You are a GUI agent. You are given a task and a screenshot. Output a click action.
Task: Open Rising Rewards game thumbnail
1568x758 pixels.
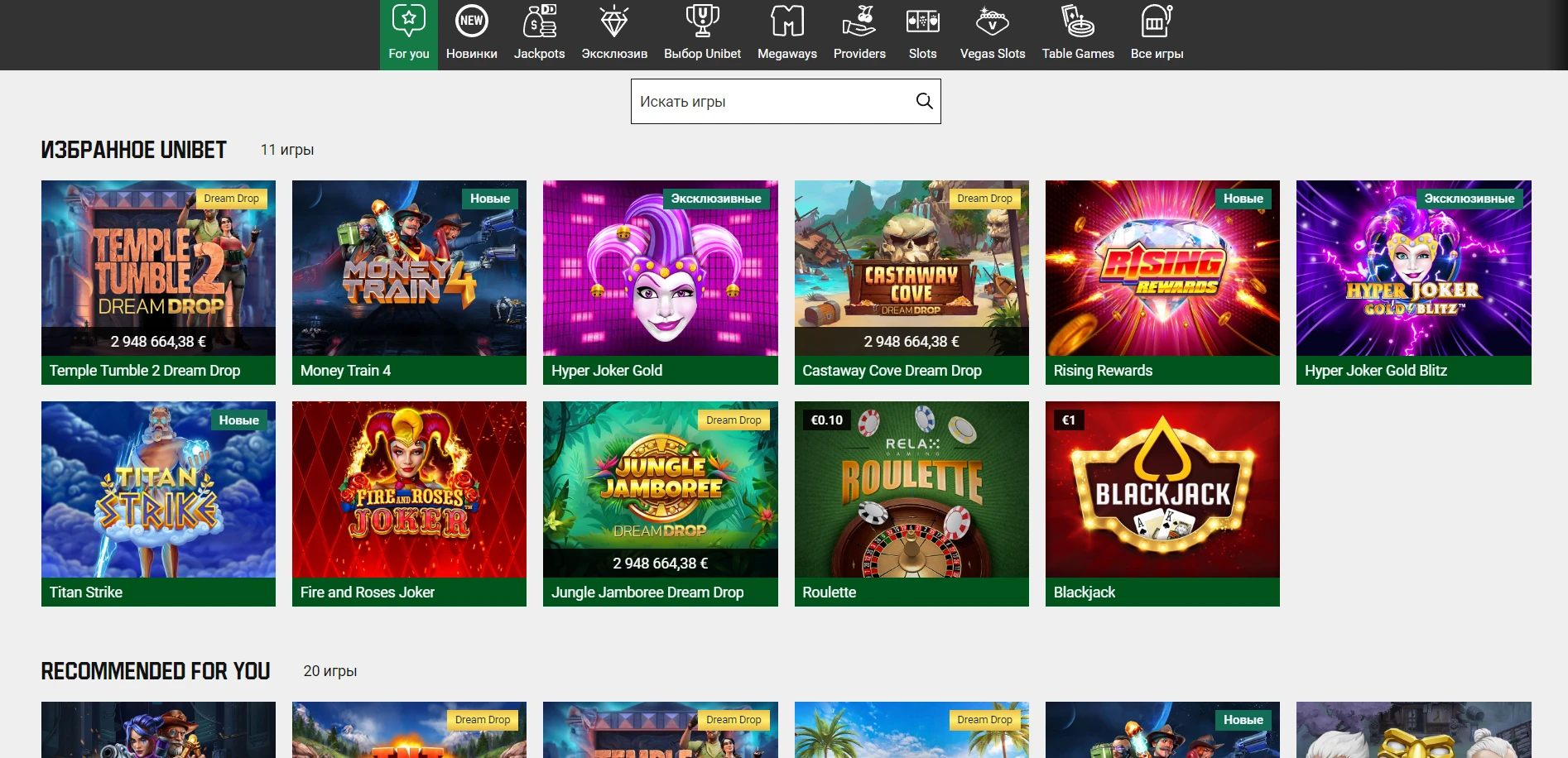click(1162, 268)
